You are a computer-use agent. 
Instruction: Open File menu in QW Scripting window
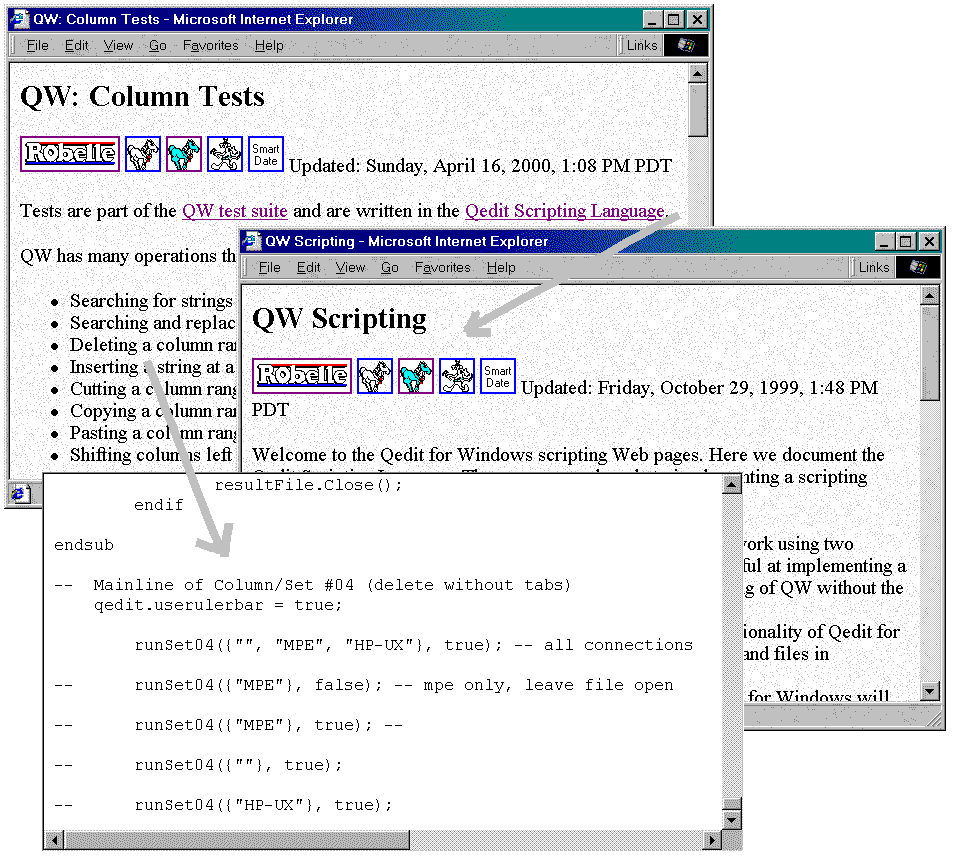(x=269, y=267)
